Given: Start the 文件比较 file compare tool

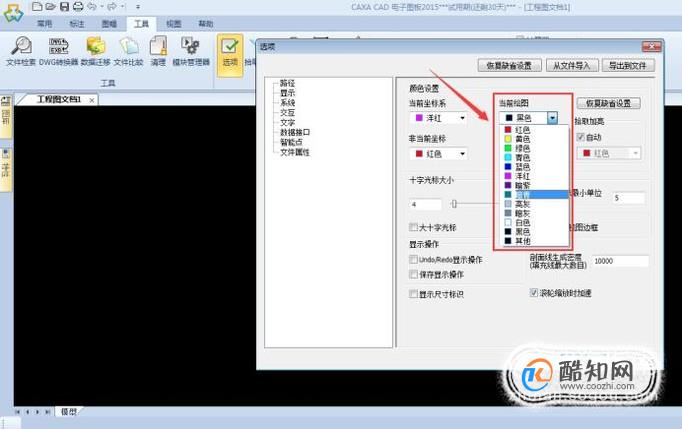Looking at the screenshot, I should 129,51.
